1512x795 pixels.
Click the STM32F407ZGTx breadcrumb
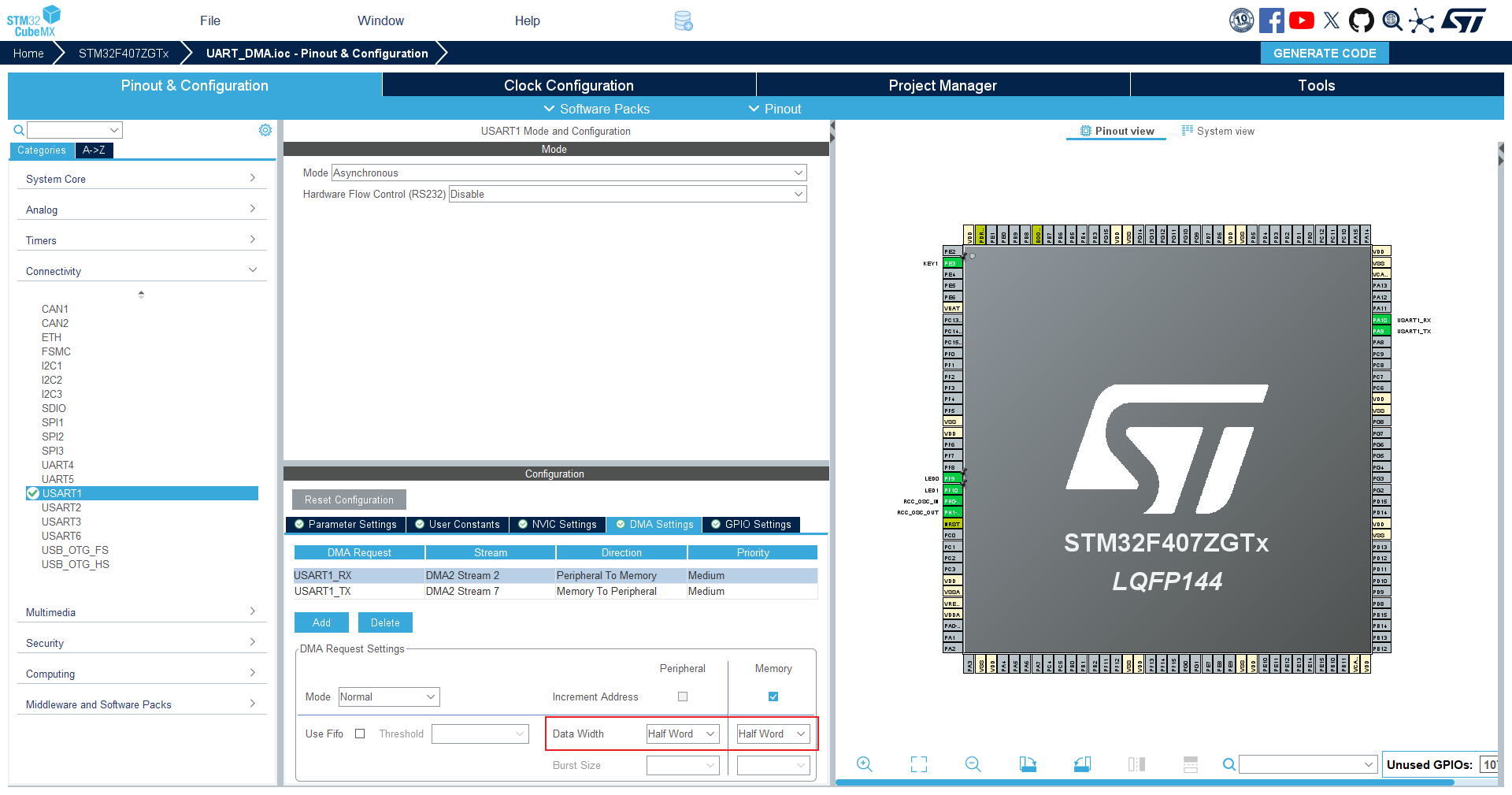[x=124, y=53]
